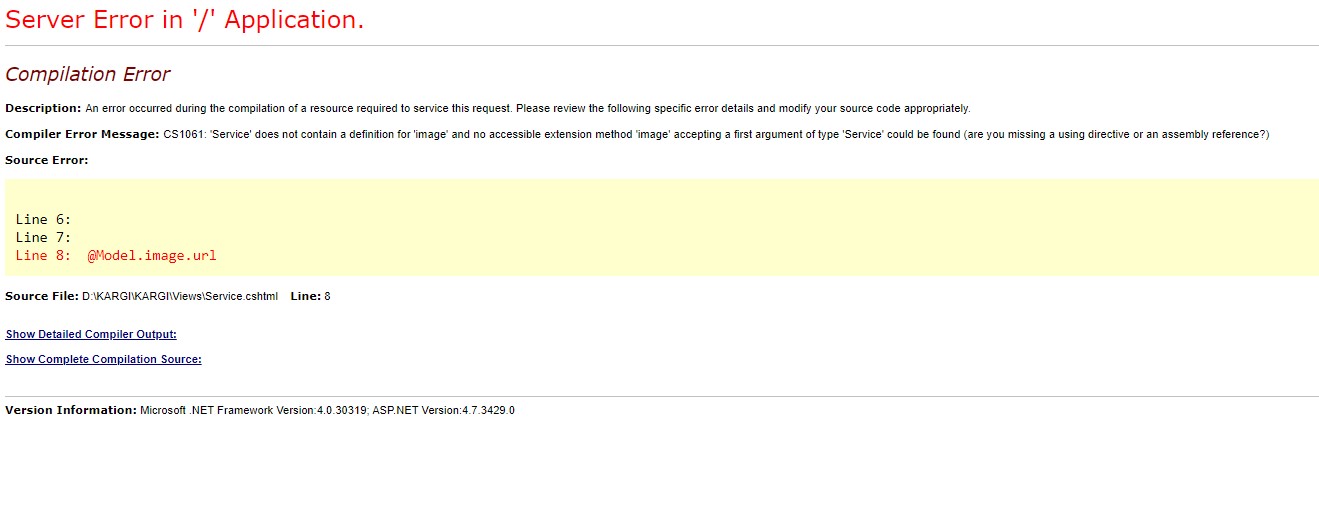This screenshot has height=513, width=1319.
Task: Click the Microsoft .NET Framework Version text
Action: click(x=253, y=410)
